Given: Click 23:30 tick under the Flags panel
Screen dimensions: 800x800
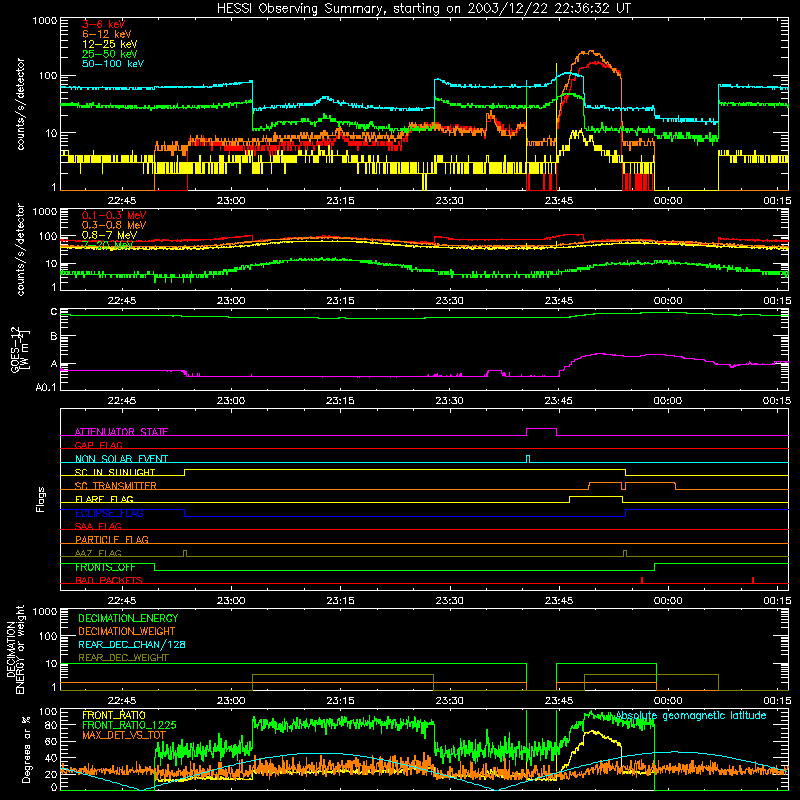Looking at the screenshot, I should 449,601.
